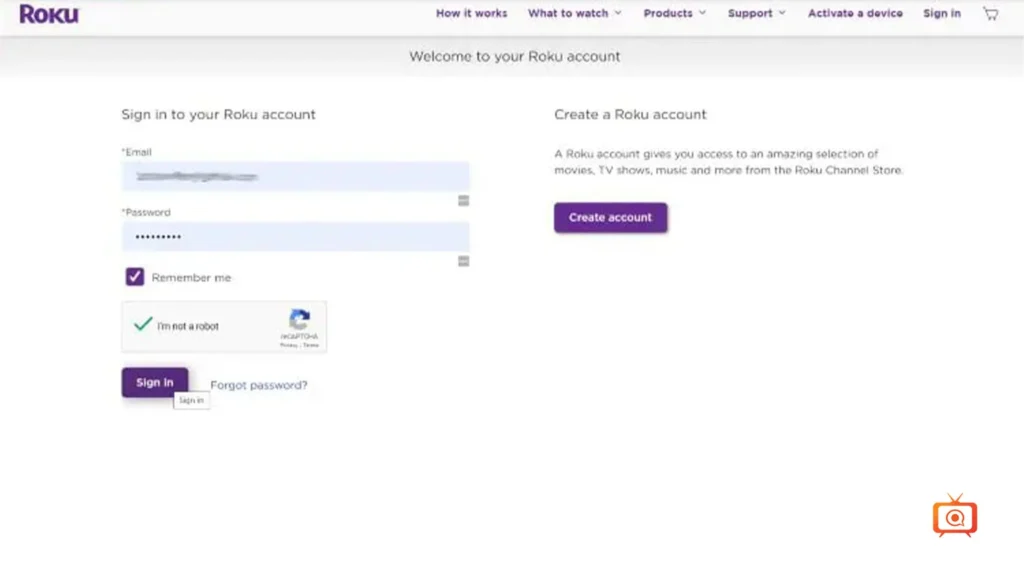Image resolution: width=1024 pixels, height=576 pixels.
Task: Open the reCAPTCHA Privacy link
Action: tap(289, 345)
